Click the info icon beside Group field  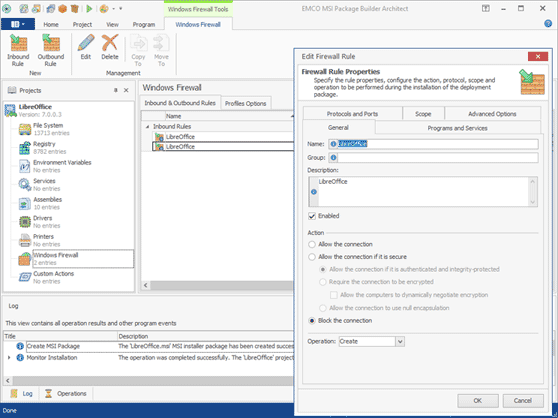pyautogui.click(x=333, y=158)
